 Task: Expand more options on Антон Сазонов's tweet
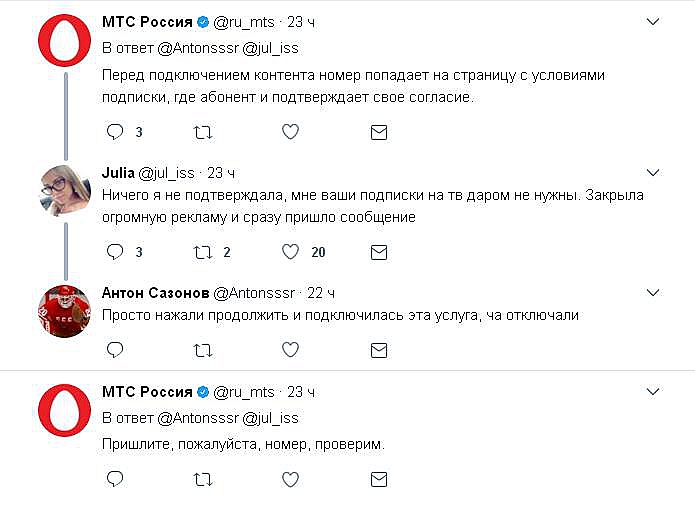653,292
